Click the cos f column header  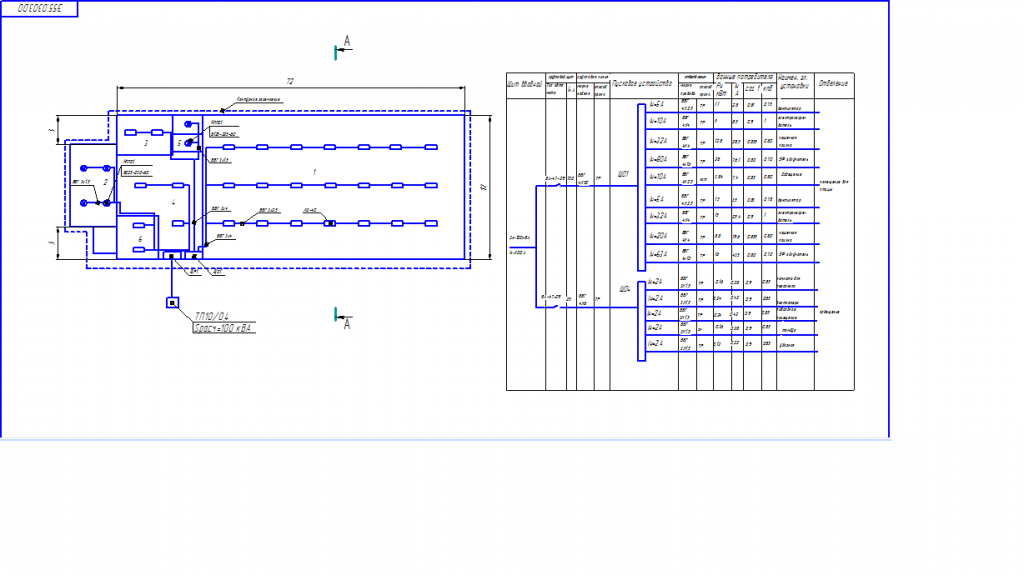pyautogui.click(x=753, y=88)
